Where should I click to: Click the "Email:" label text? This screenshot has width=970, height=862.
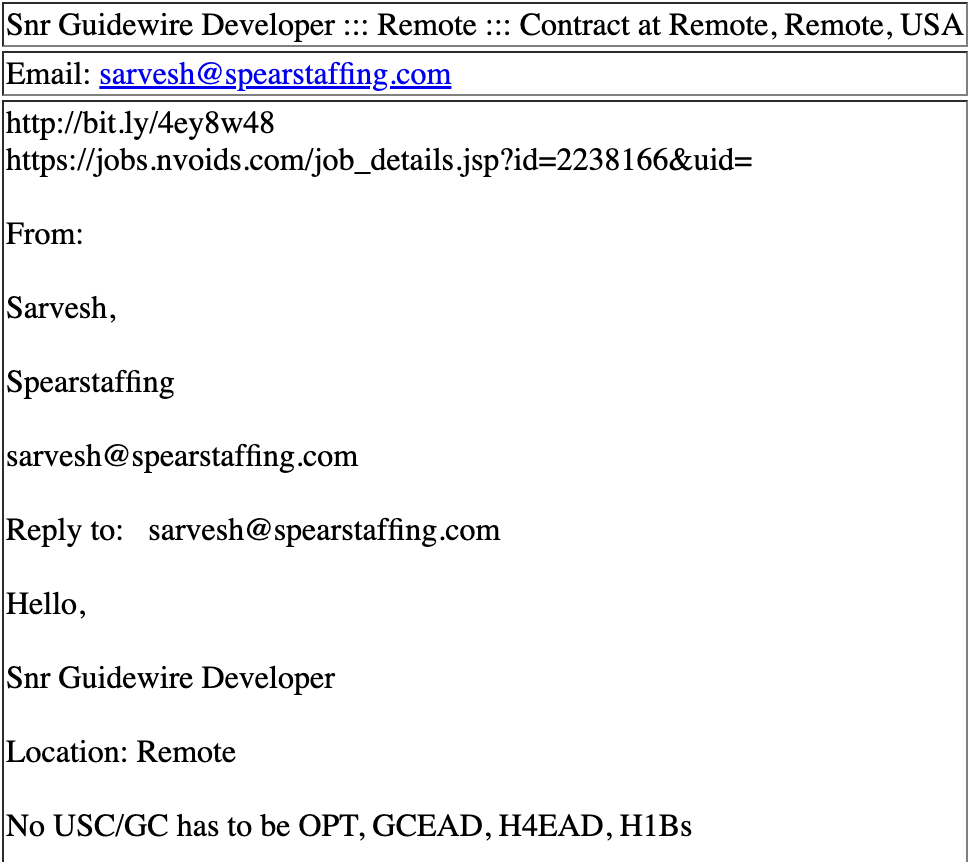[x=50, y=74]
